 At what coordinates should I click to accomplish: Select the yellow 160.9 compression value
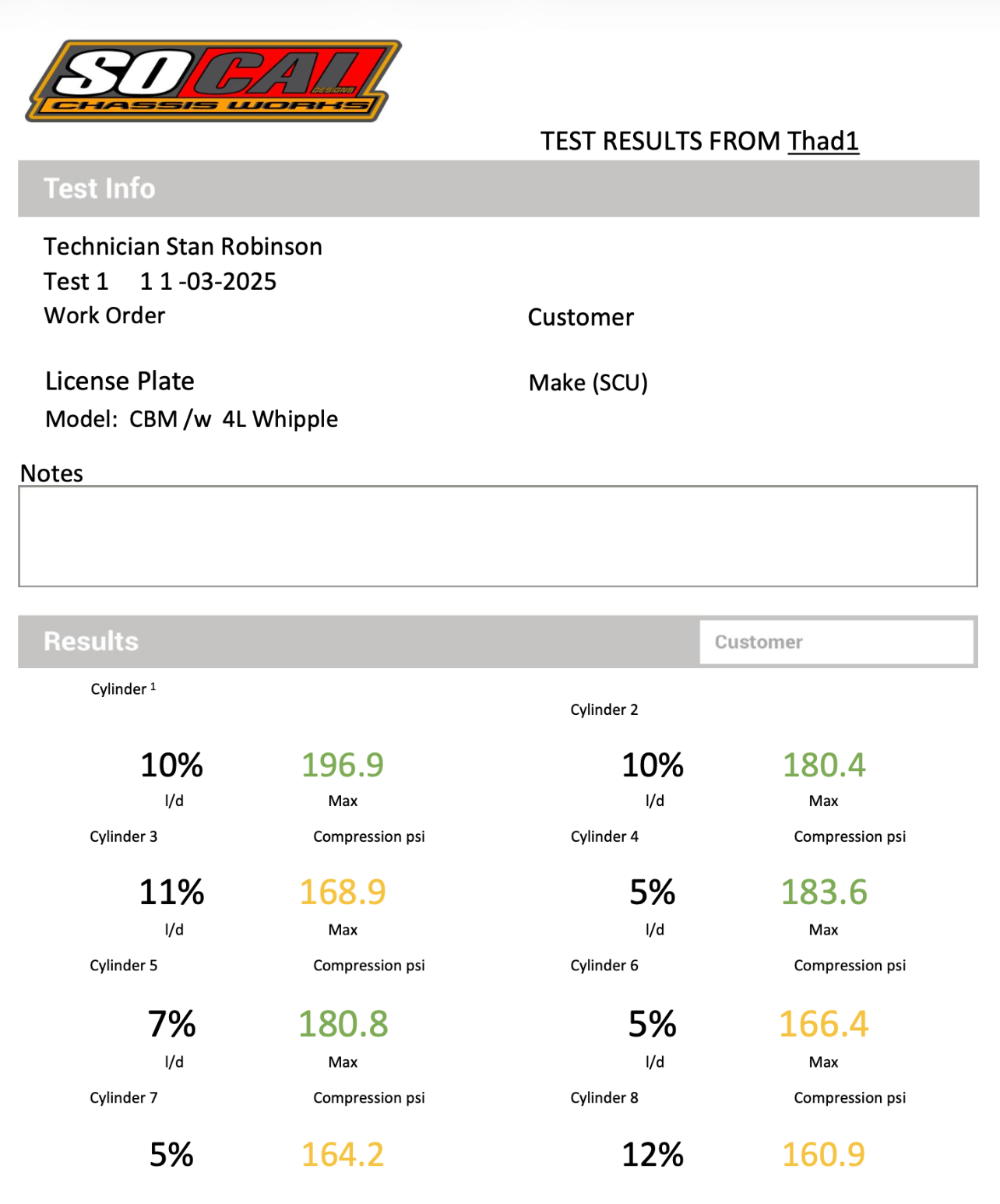point(823,1154)
